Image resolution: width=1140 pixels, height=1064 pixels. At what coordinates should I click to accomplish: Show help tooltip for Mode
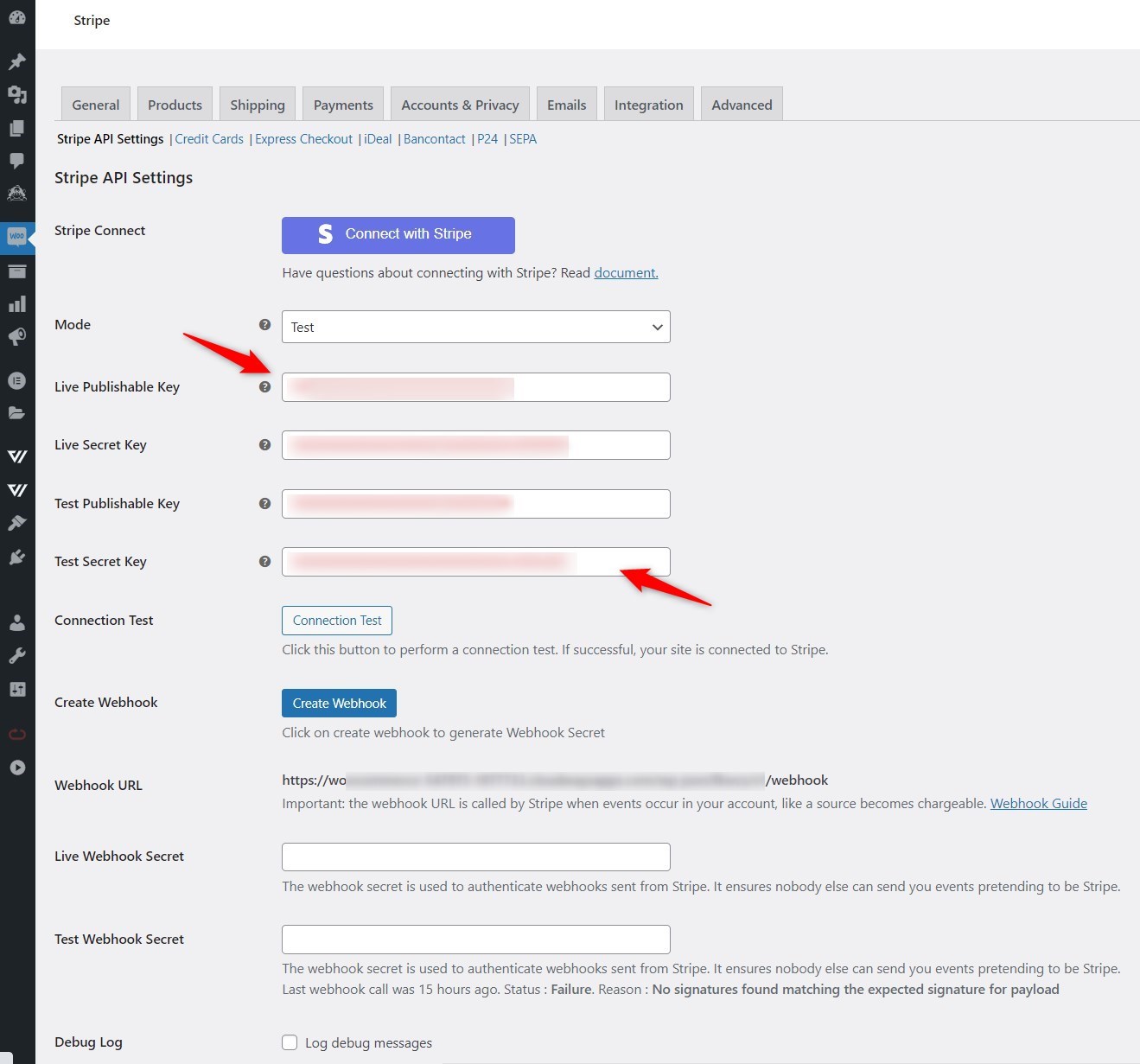pyautogui.click(x=265, y=324)
